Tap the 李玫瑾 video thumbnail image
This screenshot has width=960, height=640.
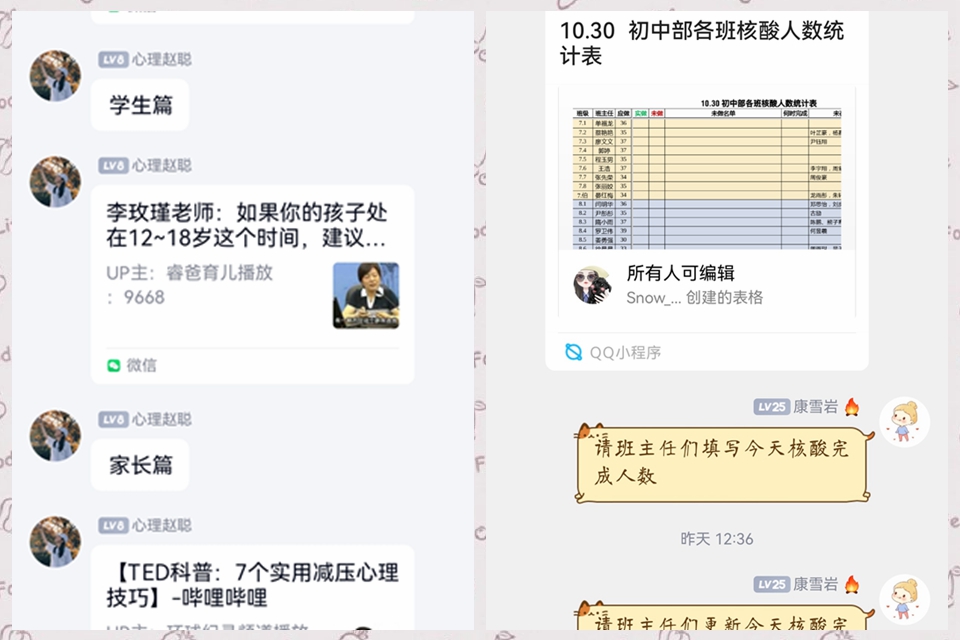tap(366, 295)
